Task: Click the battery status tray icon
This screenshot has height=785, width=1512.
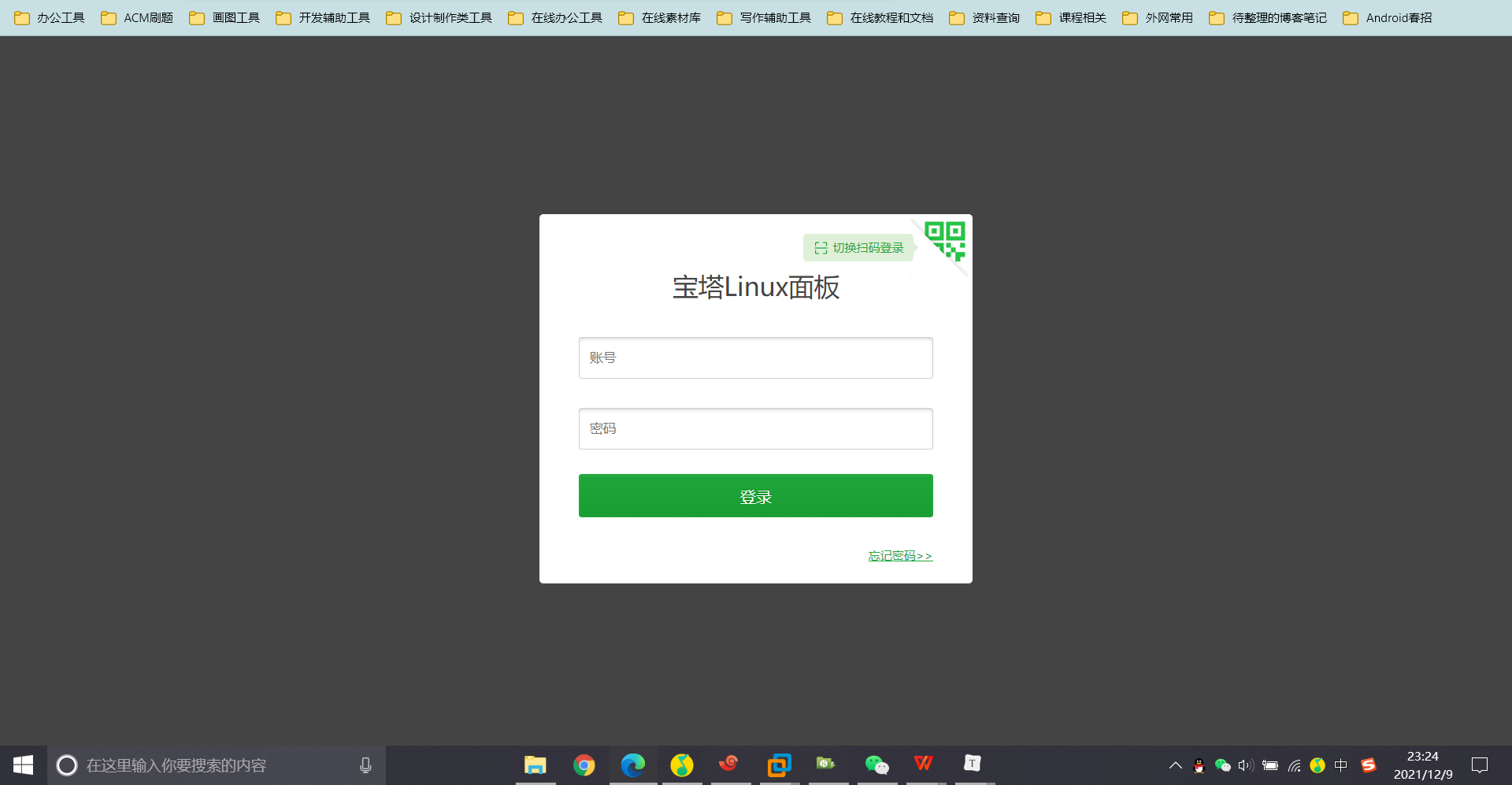Action: click(1270, 765)
